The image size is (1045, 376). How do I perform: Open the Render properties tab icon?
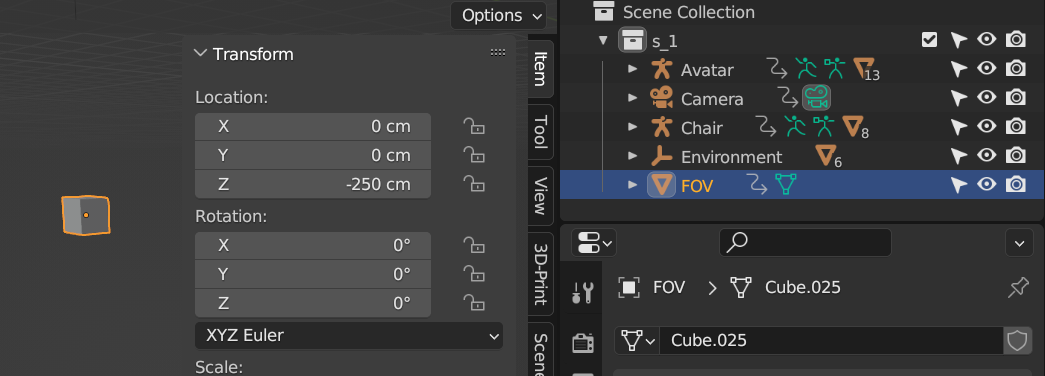[x=583, y=343]
